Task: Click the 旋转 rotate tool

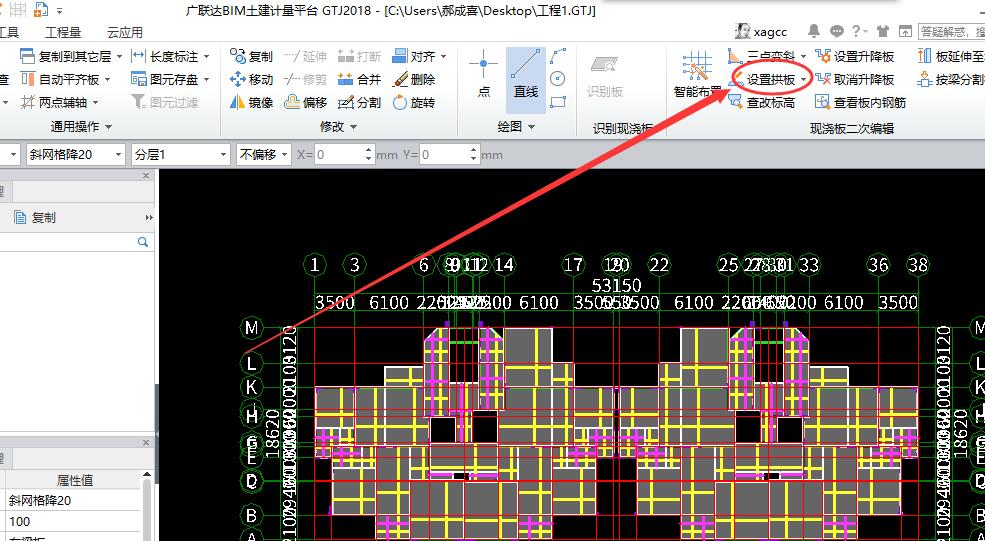Action: pos(413,102)
